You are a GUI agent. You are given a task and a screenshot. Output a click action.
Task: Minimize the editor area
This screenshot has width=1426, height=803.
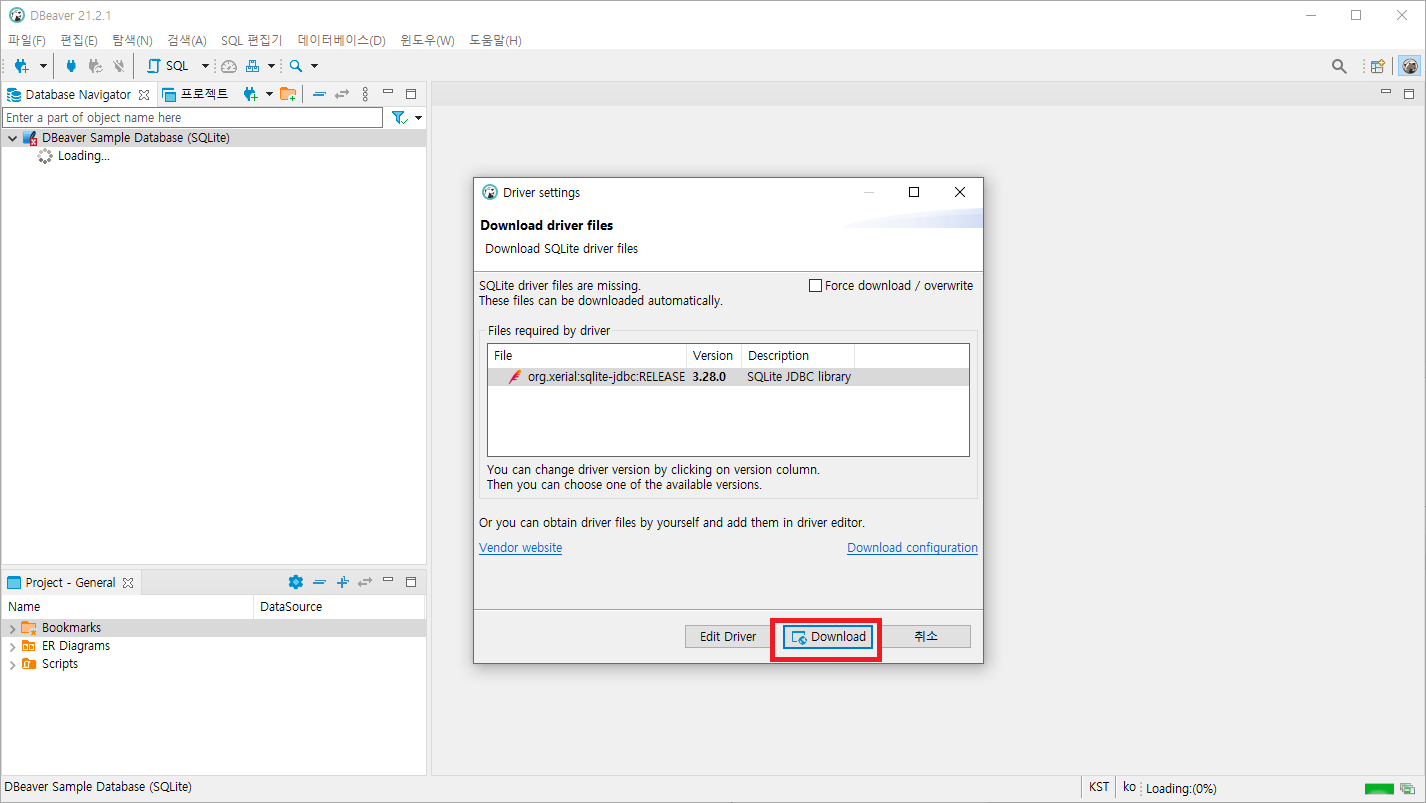pos(1386,91)
